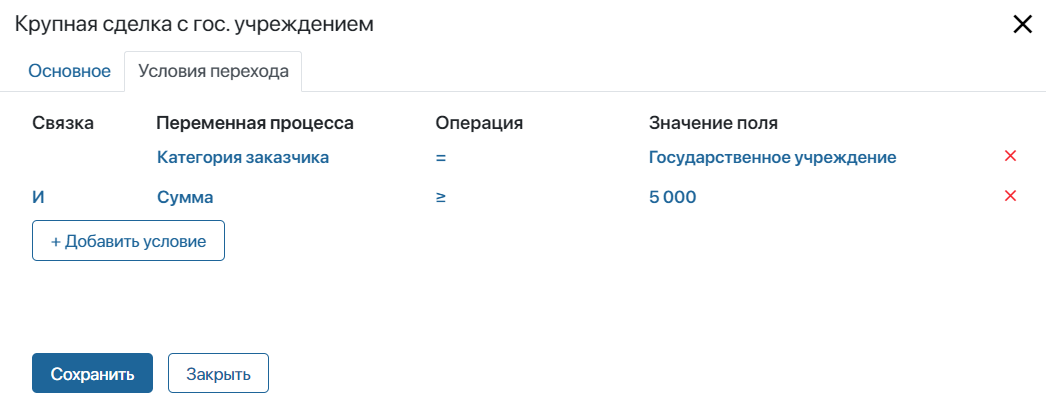1046x403 pixels.
Task: Change the Сумма process variable
Action: [x=185, y=197]
